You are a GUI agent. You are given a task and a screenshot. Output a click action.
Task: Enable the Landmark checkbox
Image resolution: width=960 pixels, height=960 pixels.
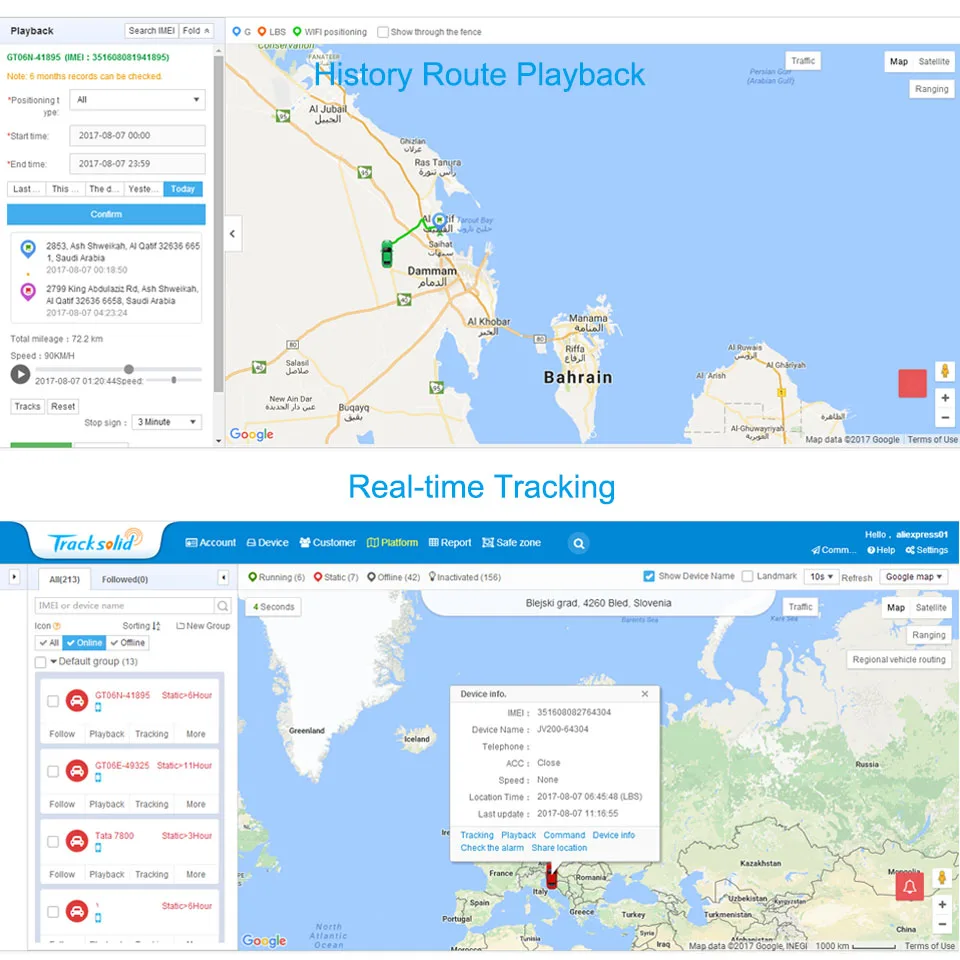coord(748,576)
